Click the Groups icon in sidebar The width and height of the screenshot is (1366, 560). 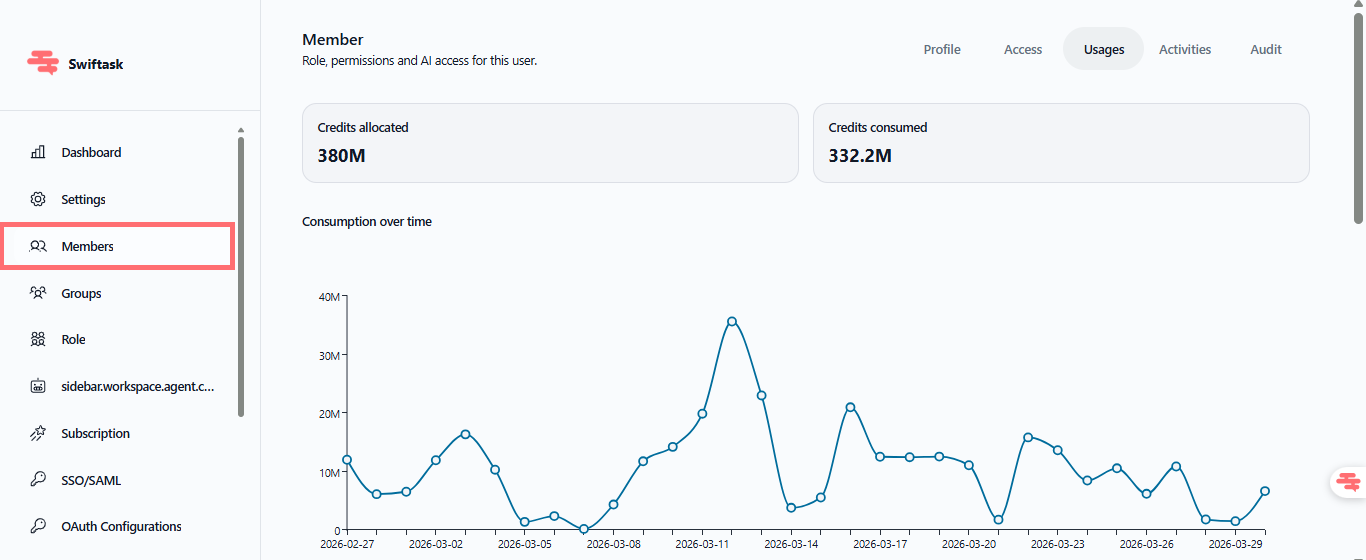point(38,293)
